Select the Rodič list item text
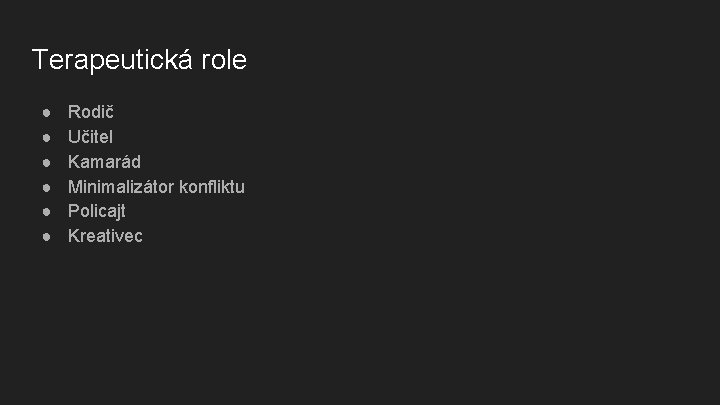Image resolution: width=720 pixels, height=405 pixels. [90, 112]
